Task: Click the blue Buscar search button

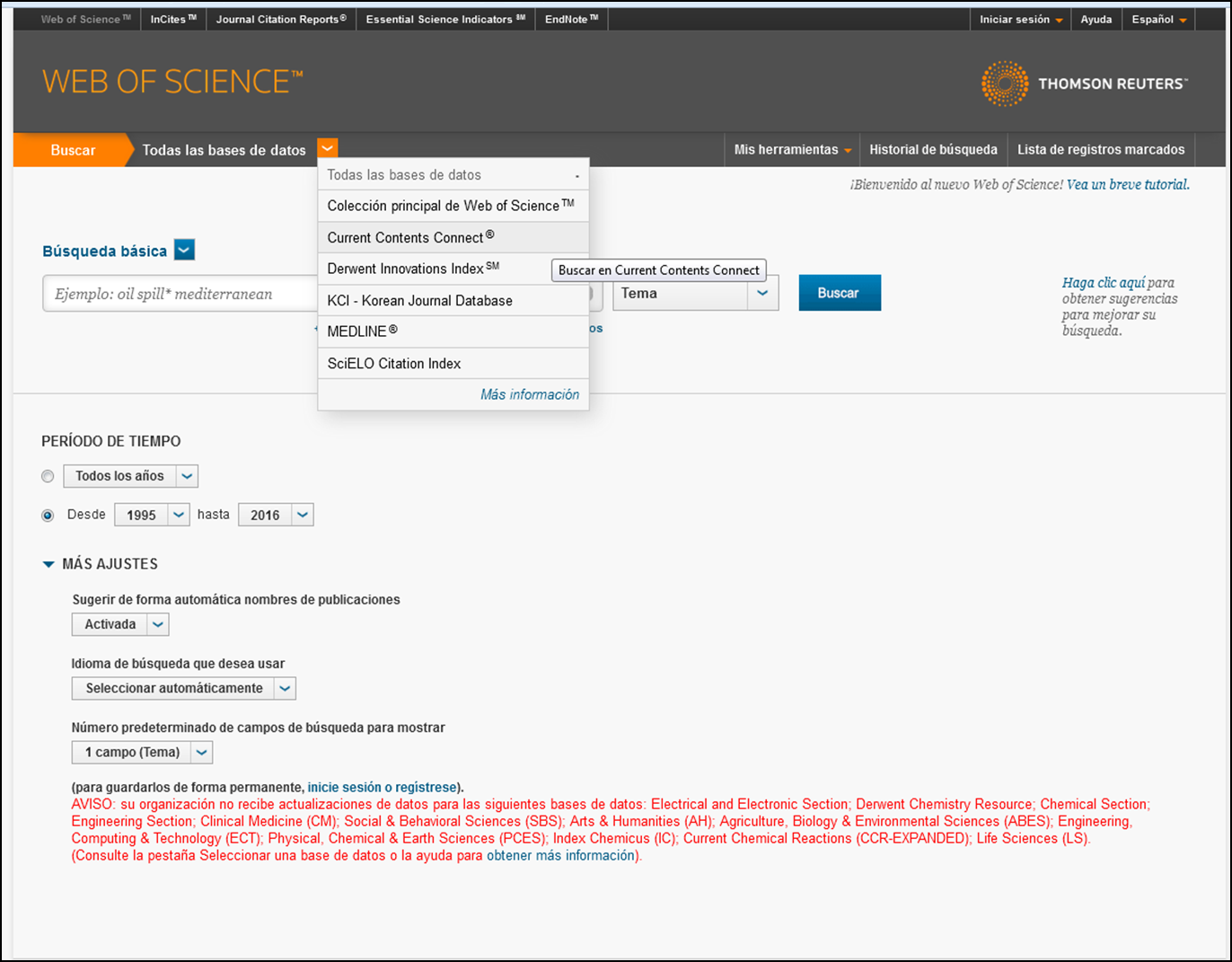Action: click(x=840, y=293)
